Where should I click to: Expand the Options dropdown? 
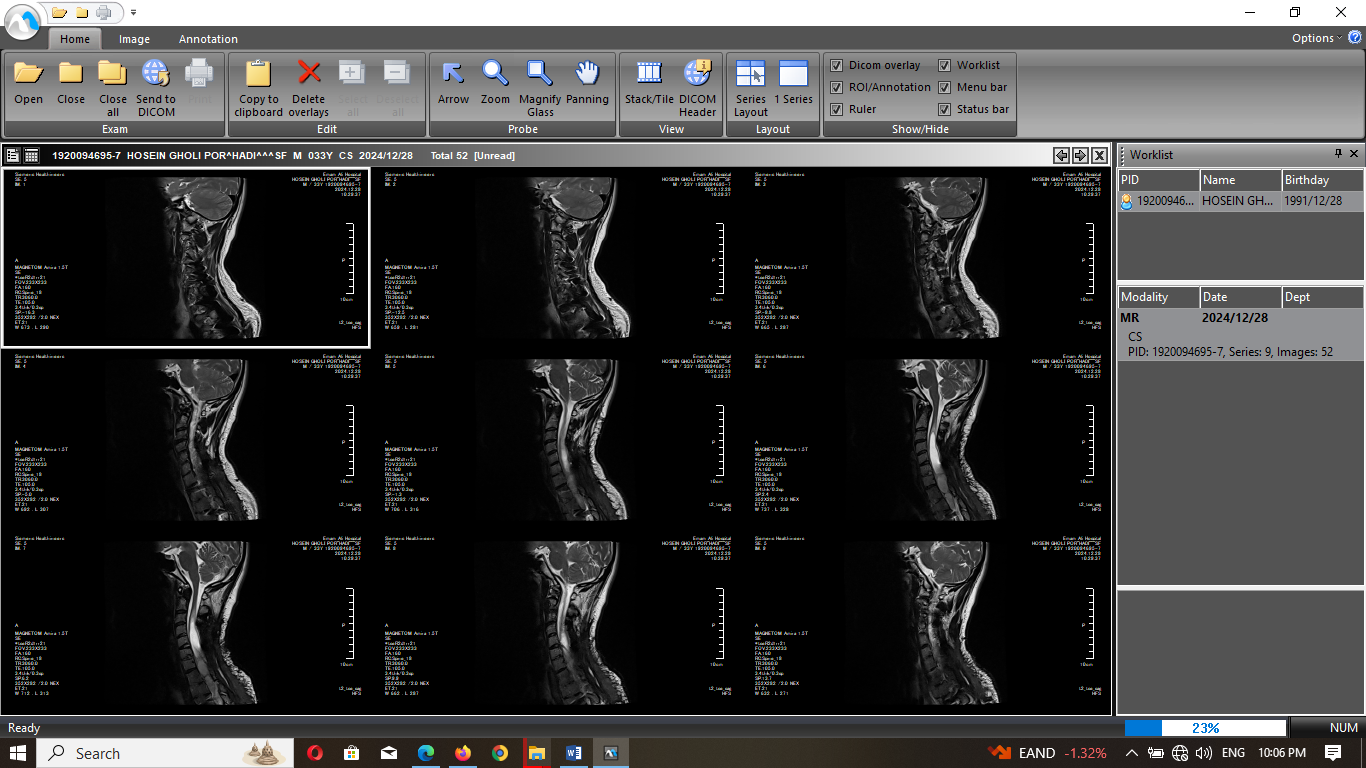point(1317,38)
